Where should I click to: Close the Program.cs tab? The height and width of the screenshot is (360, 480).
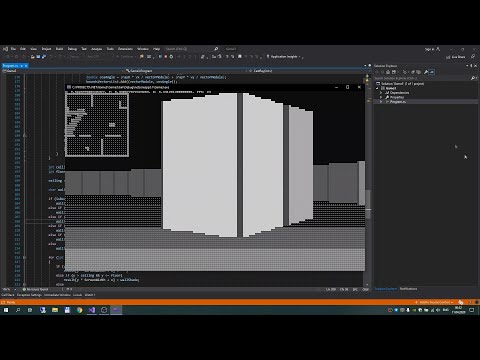[26, 66]
